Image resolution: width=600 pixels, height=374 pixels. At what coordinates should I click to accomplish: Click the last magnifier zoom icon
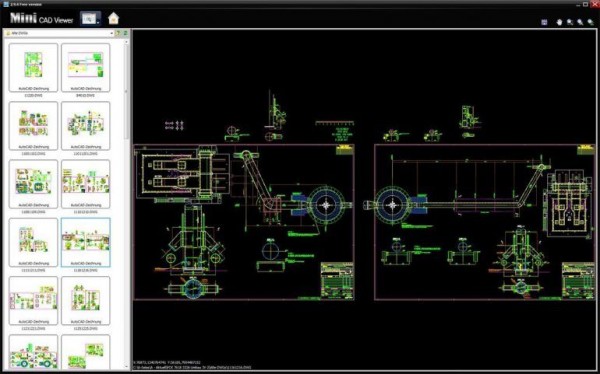590,22
